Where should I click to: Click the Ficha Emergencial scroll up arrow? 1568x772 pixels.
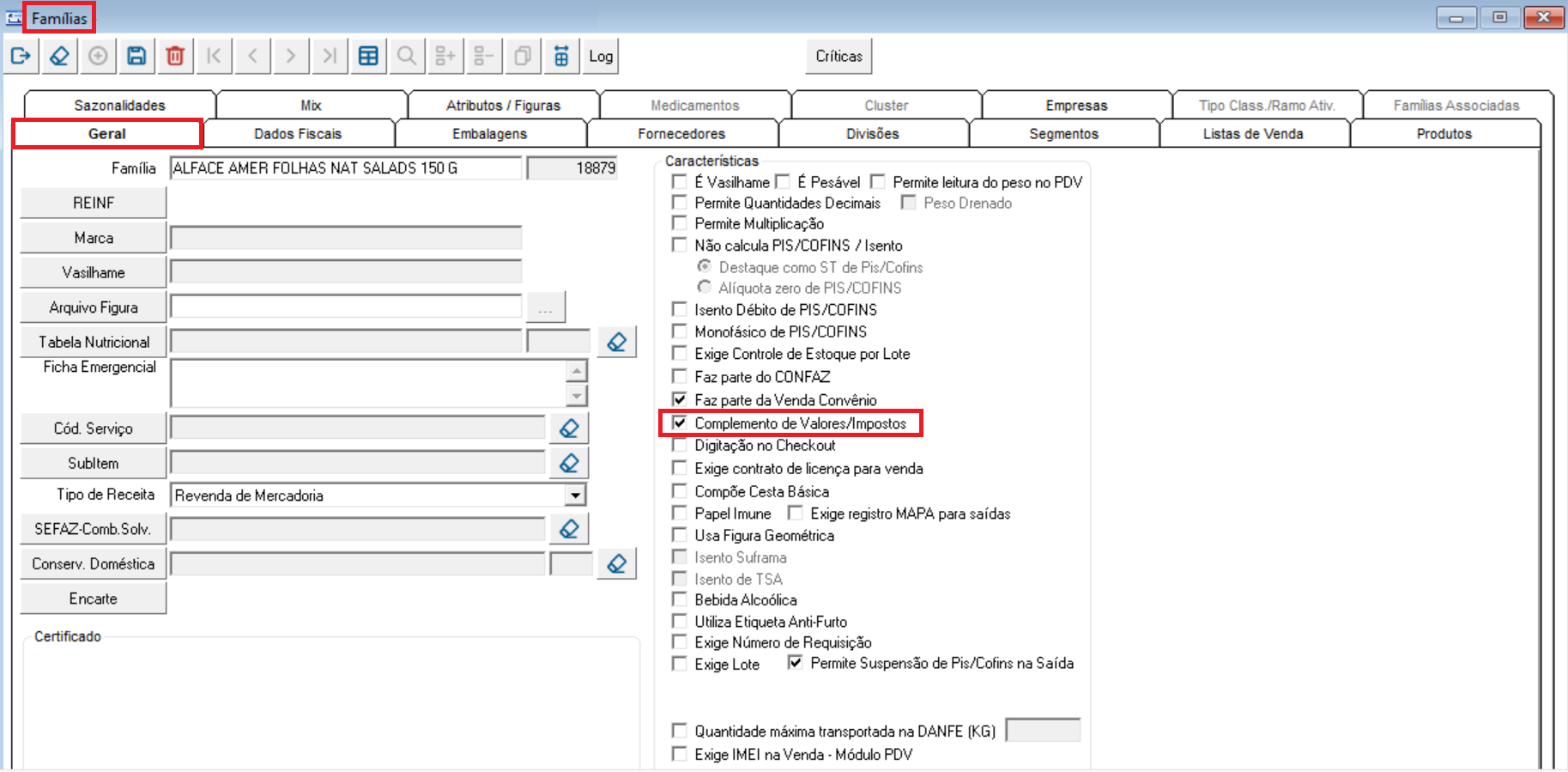click(577, 371)
